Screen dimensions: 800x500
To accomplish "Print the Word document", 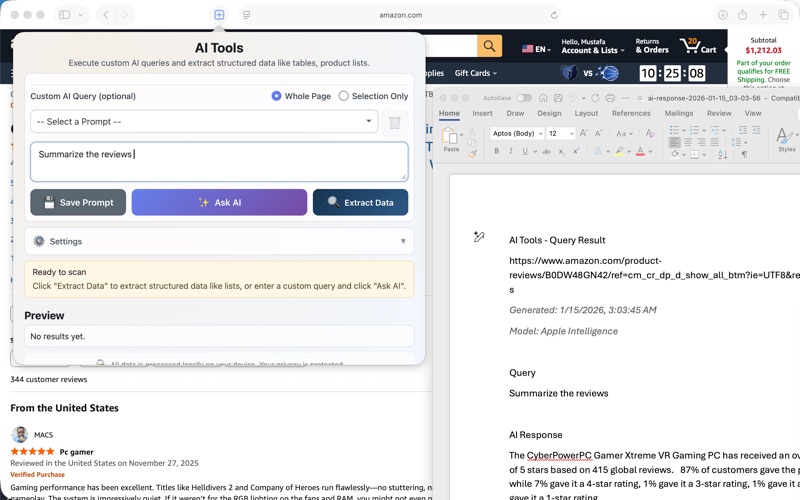I will [610, 98].
